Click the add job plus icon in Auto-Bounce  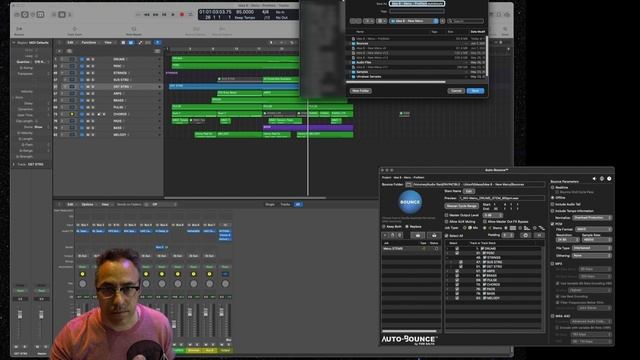[385, 236]
